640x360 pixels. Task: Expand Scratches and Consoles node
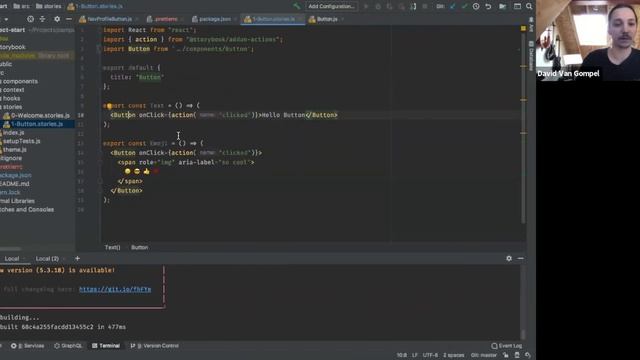pyautogui.click(x=27, y=210)
